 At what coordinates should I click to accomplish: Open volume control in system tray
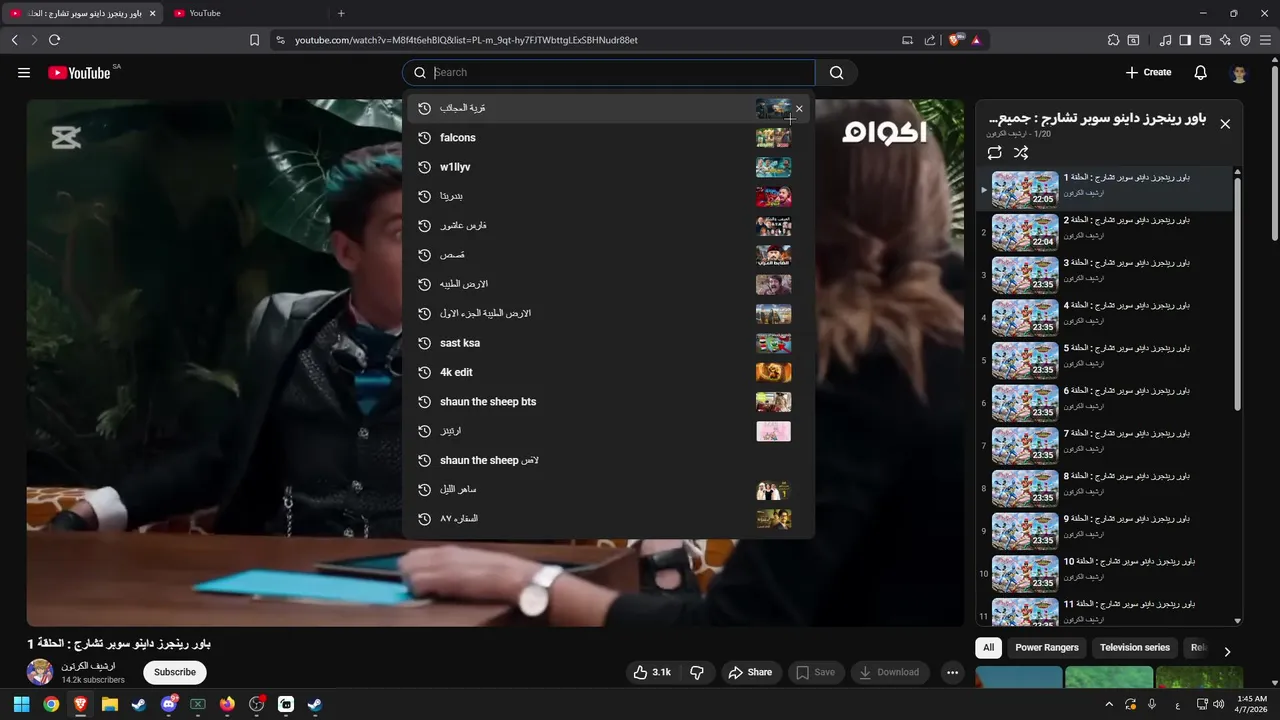(1219, 704)
